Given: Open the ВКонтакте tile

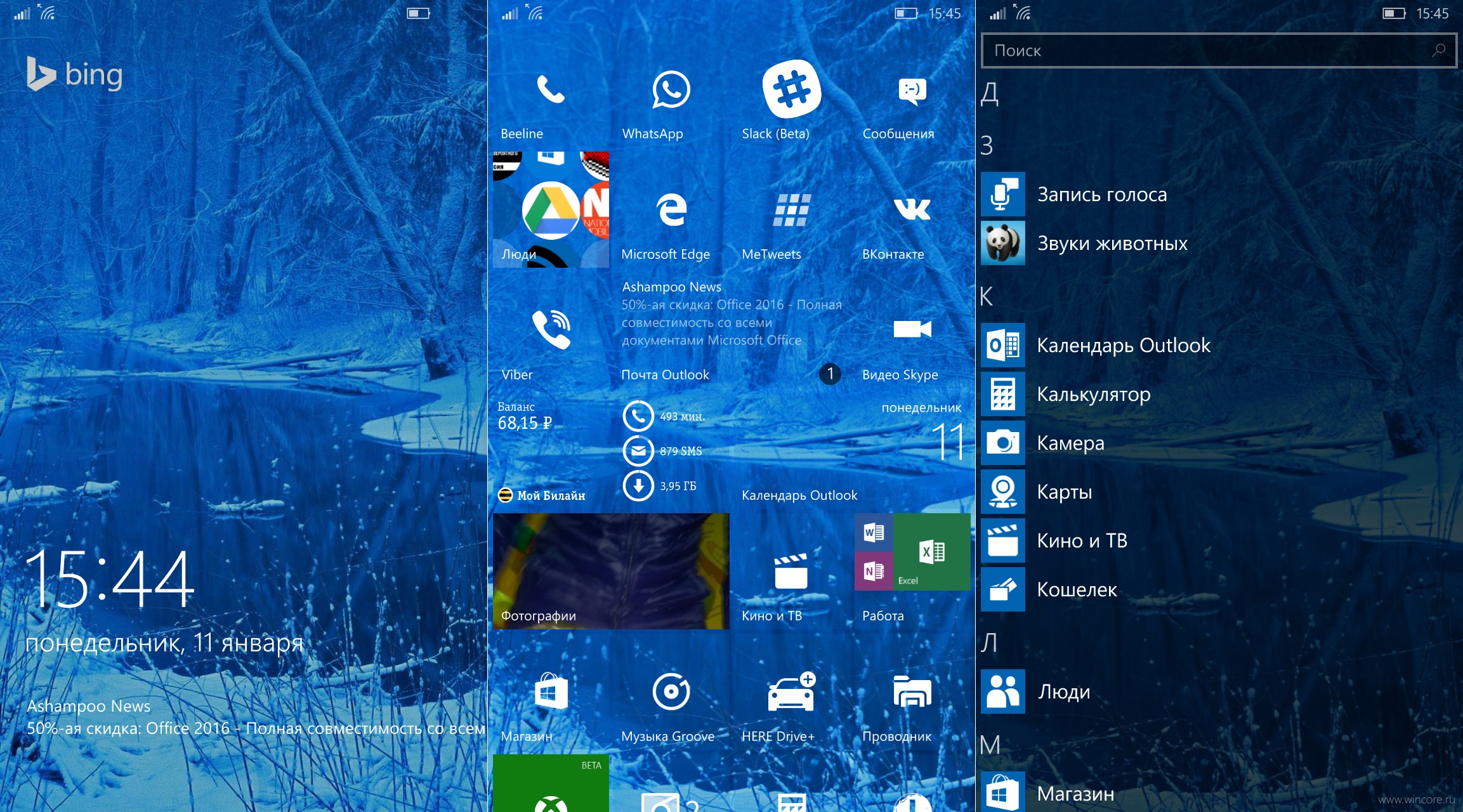Looking at the screenshot, I should tap(912, 209).
